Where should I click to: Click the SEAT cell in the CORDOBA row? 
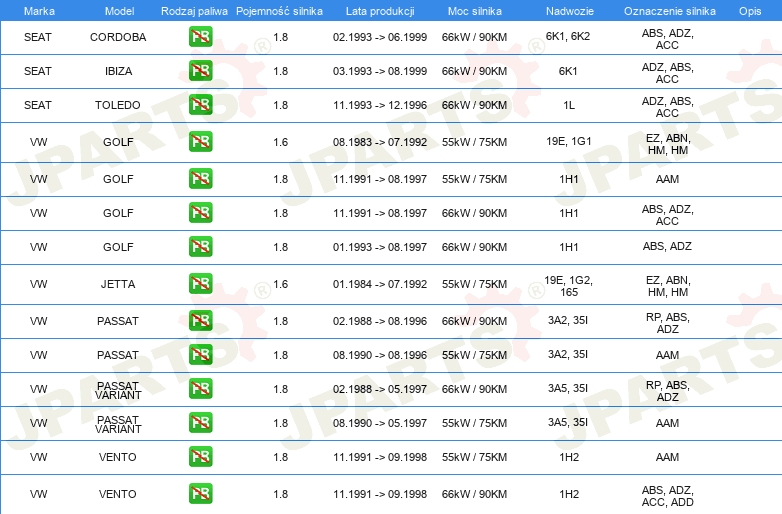click(38, 37)
